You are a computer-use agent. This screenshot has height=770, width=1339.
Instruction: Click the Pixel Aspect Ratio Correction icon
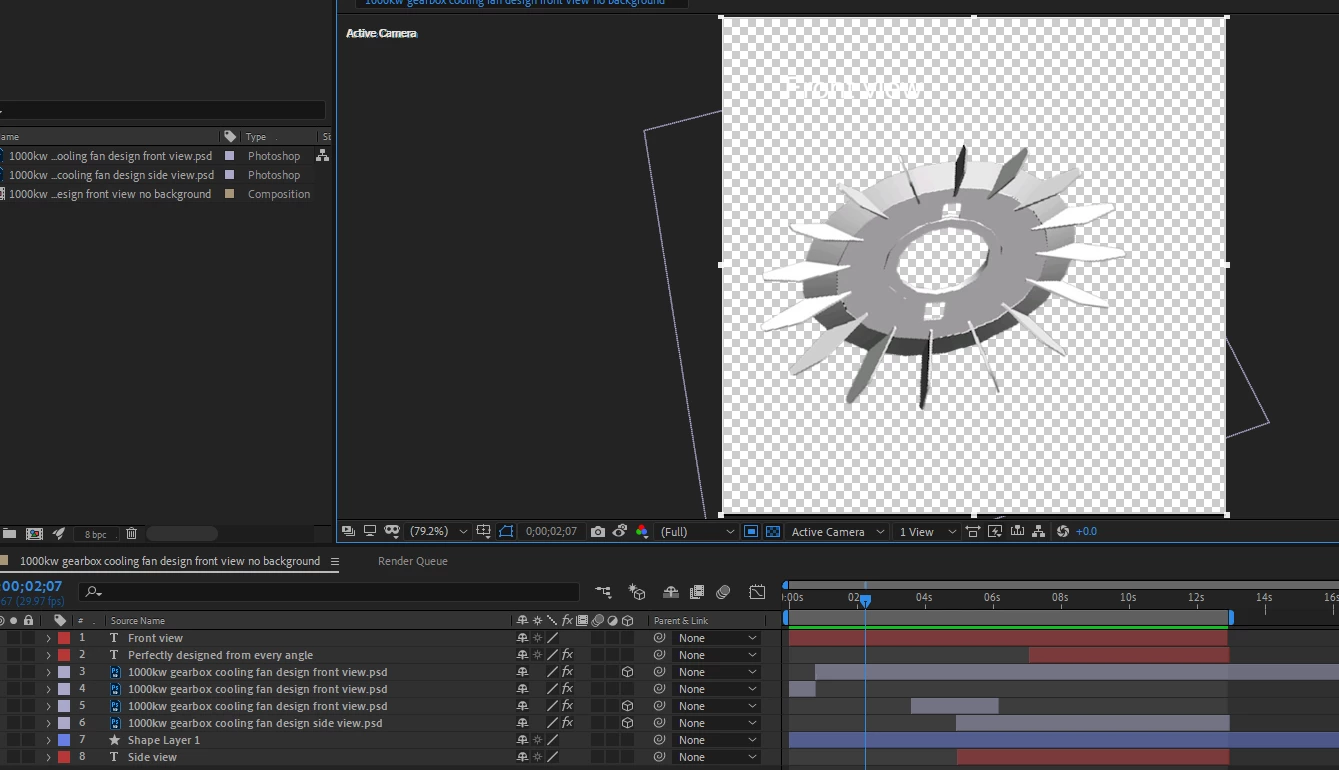pos(972,532)
